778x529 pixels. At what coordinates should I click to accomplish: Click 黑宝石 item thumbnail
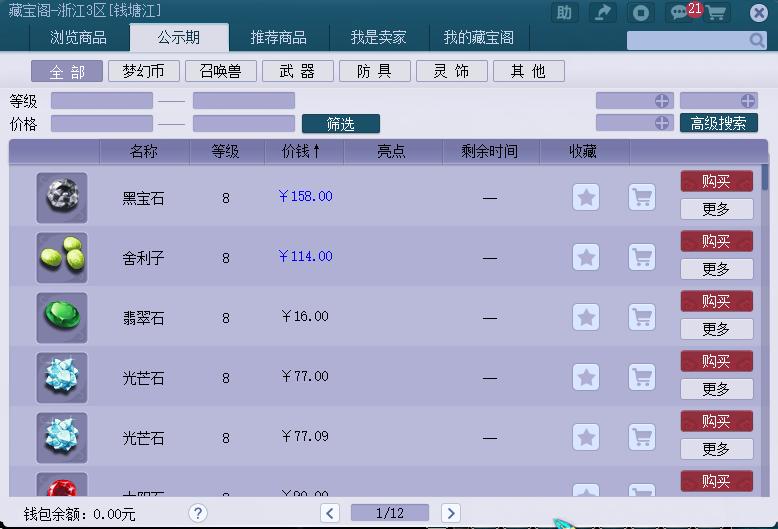click(62, 198)
